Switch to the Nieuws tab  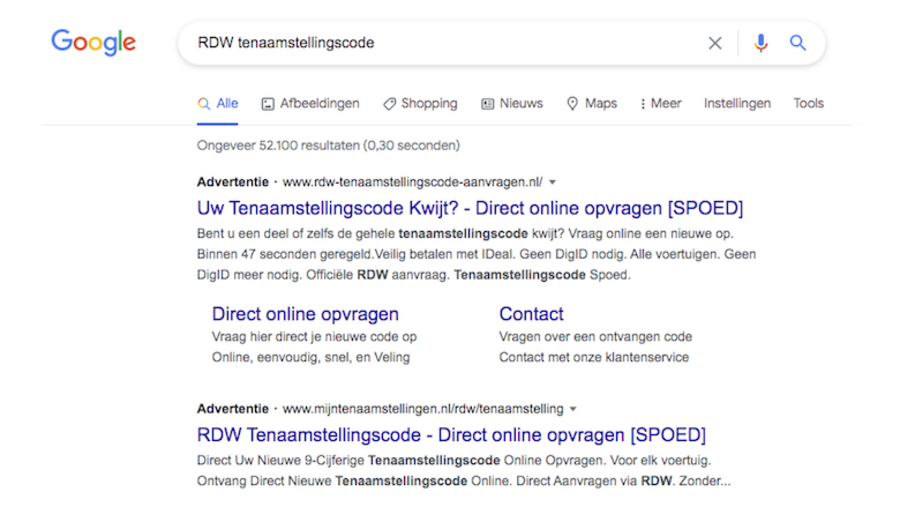[x=512, y=104]
